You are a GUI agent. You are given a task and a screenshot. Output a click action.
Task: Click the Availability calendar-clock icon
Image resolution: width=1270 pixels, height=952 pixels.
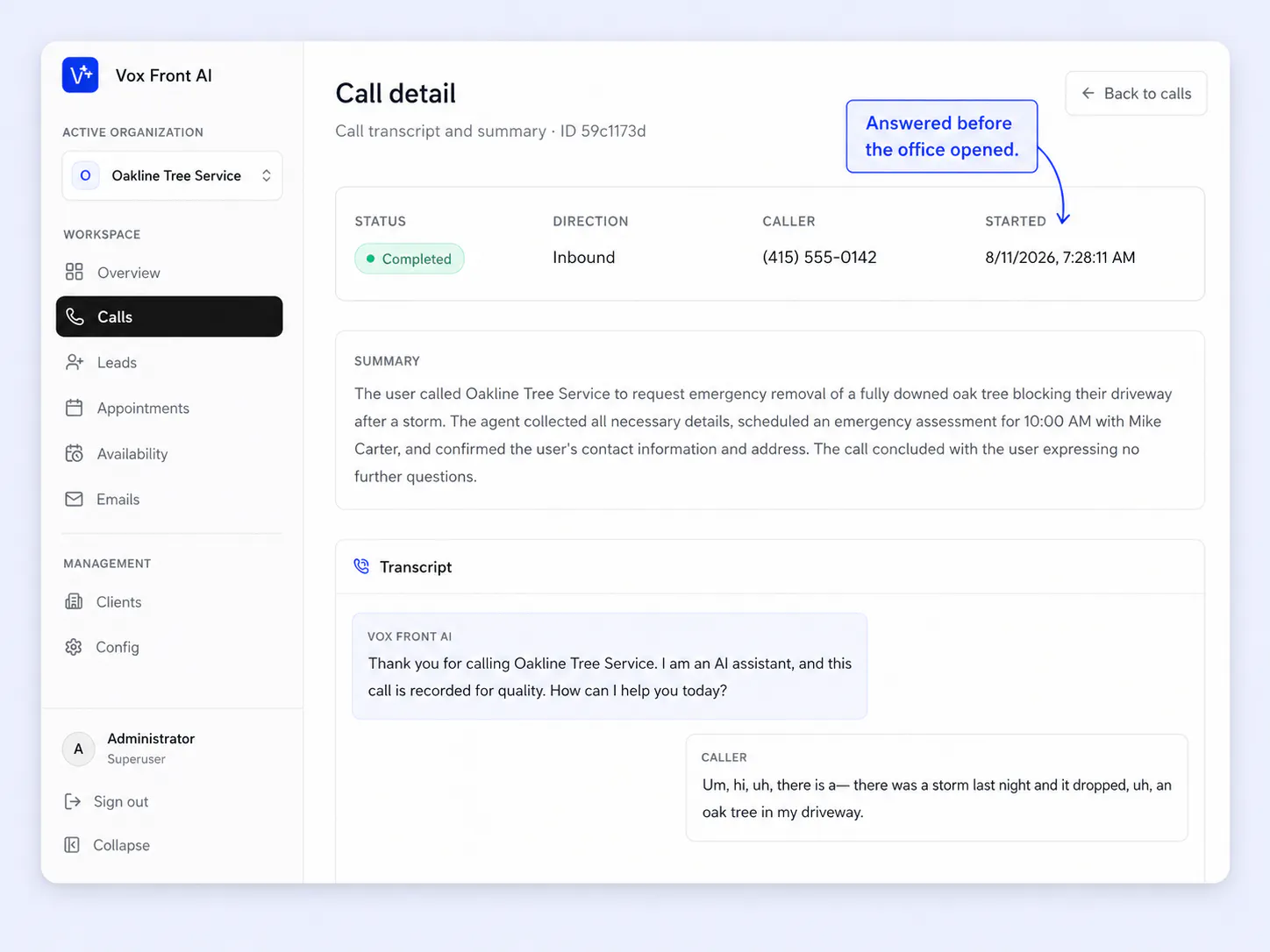pyautogui.click(x=75, y=453)
